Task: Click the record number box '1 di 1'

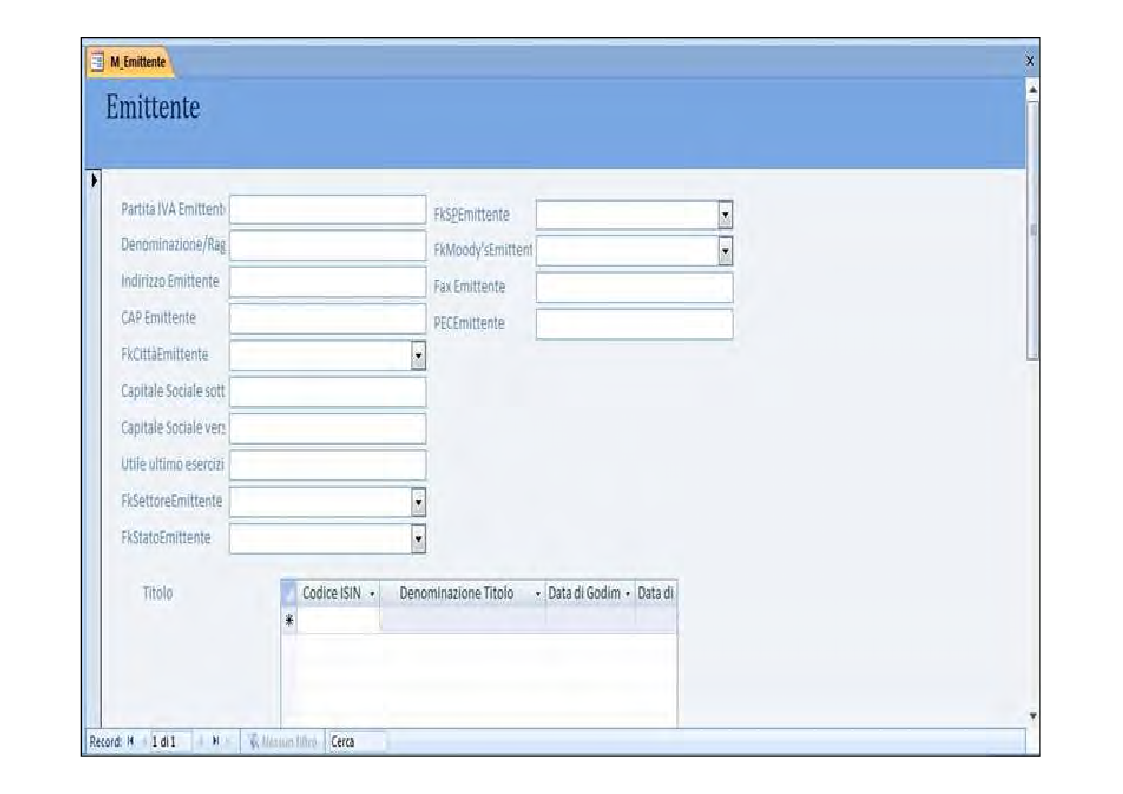Action: point(170,742)
